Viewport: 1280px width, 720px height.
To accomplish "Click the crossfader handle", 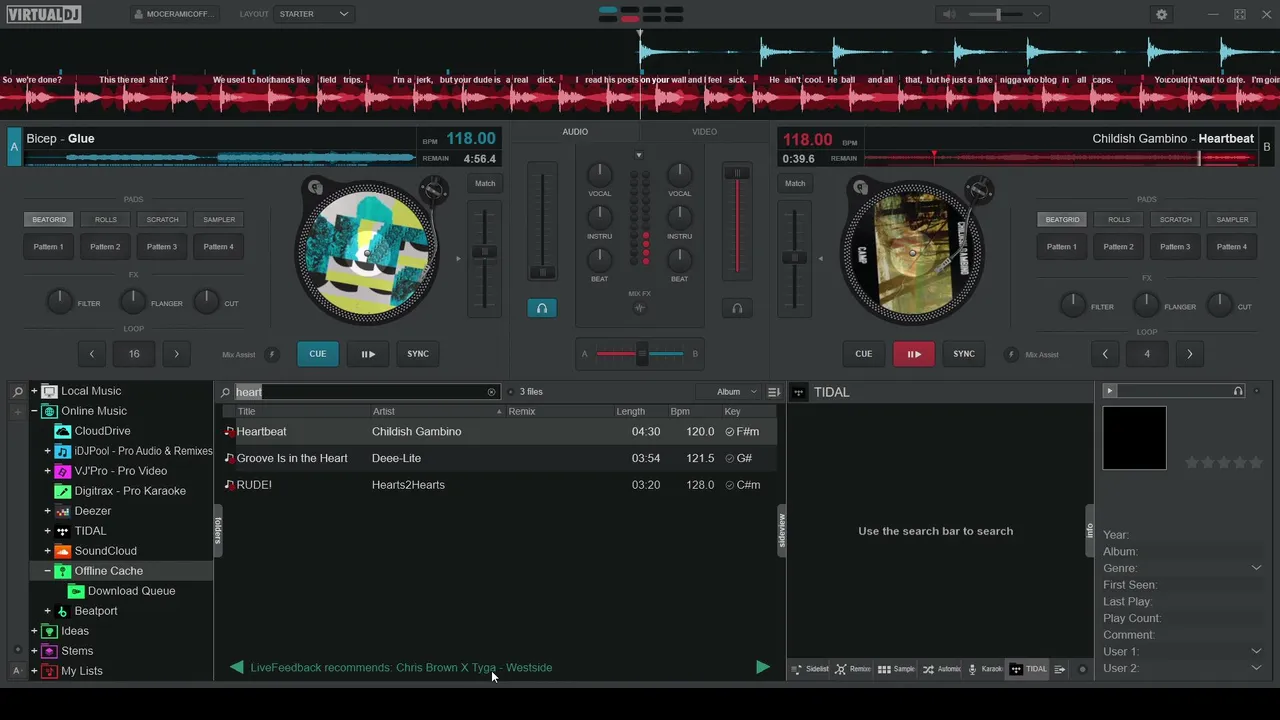I will (x=642, y=354).
